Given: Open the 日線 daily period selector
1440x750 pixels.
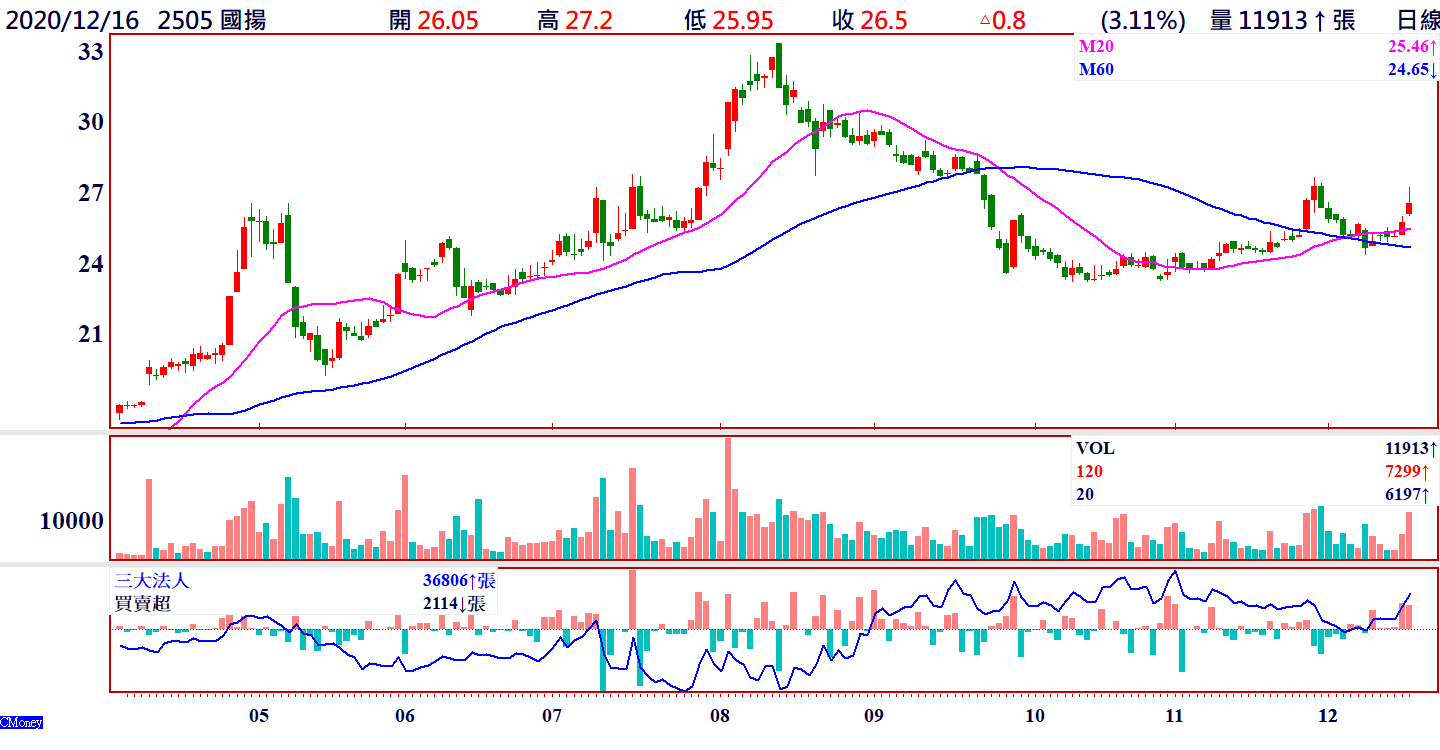Looking at the screenshot, I should [x=1417, y=20].
